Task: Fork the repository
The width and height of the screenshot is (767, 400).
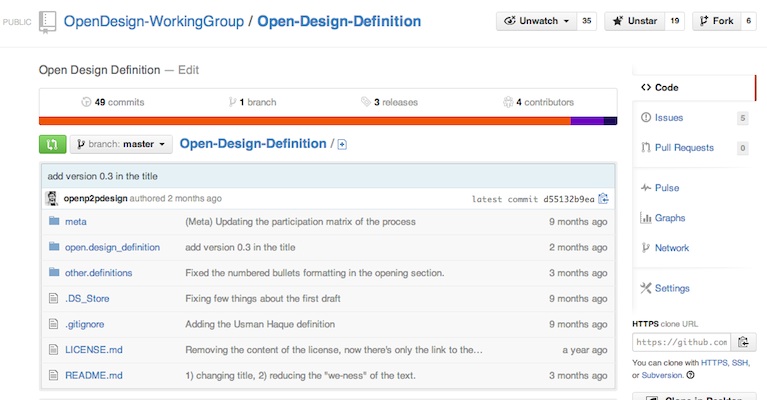Action: point(717,21)
